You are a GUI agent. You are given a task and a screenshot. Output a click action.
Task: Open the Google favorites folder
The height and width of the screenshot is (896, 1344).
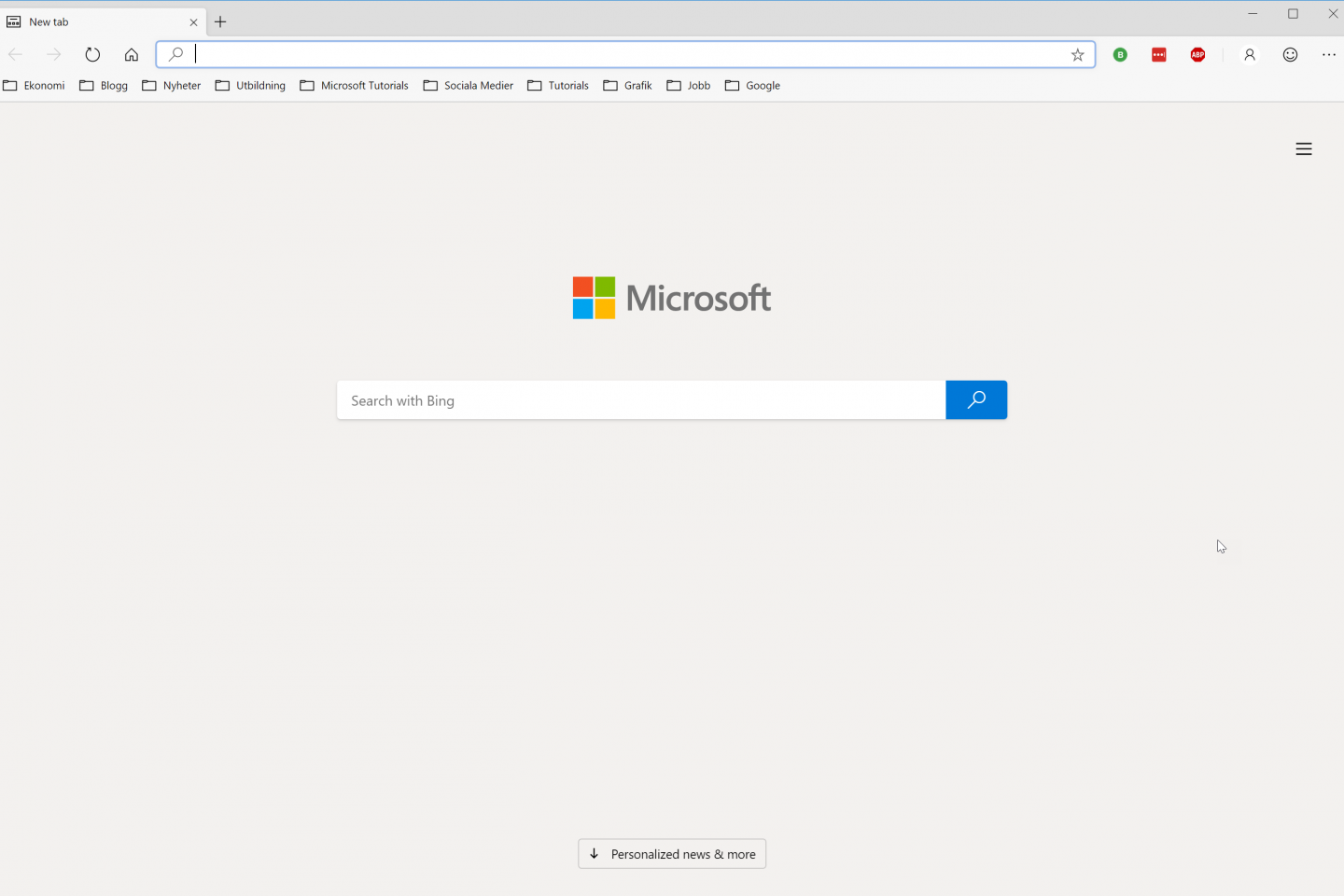click(752, 86)
